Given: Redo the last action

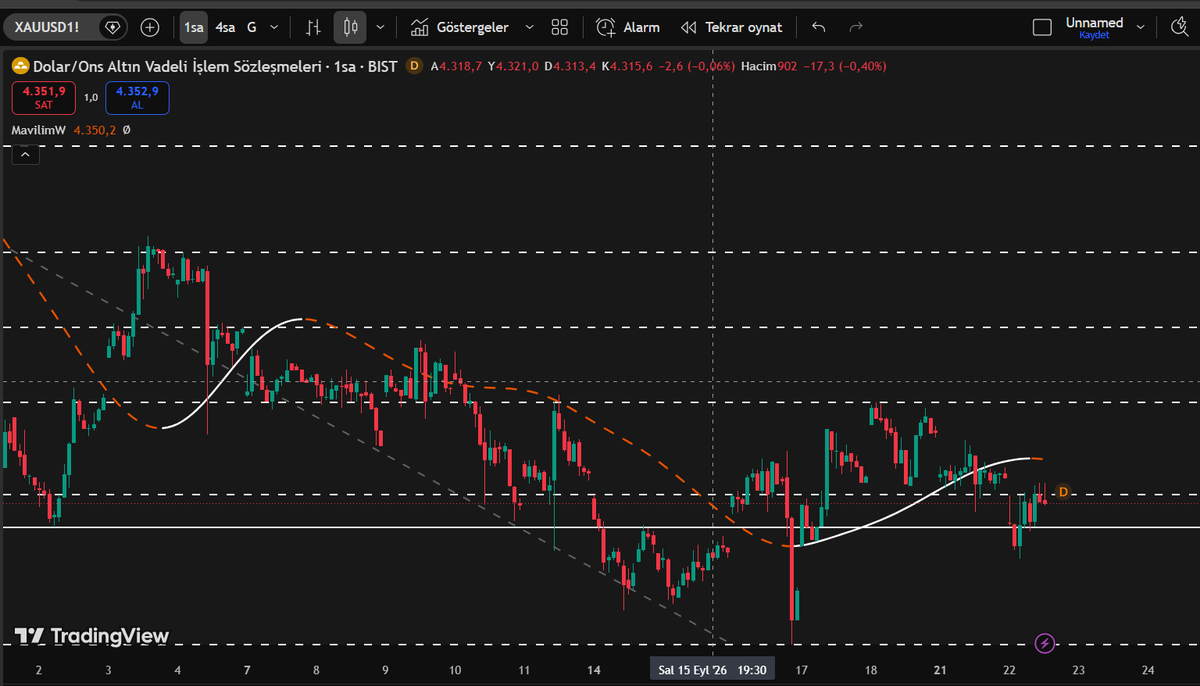Looking at the screenshot, I should [x=855, y=27].
